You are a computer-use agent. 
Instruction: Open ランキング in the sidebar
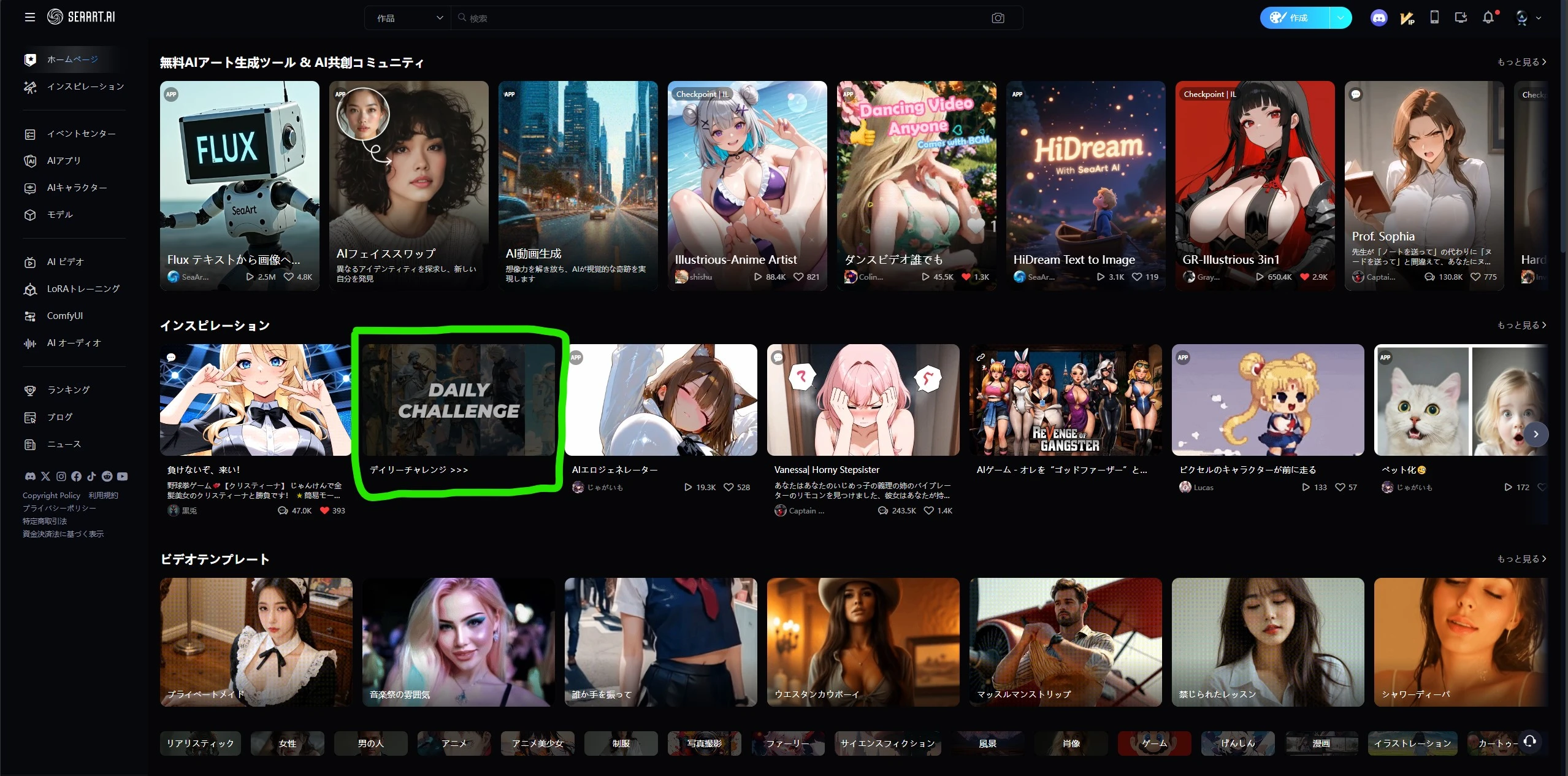68,390
